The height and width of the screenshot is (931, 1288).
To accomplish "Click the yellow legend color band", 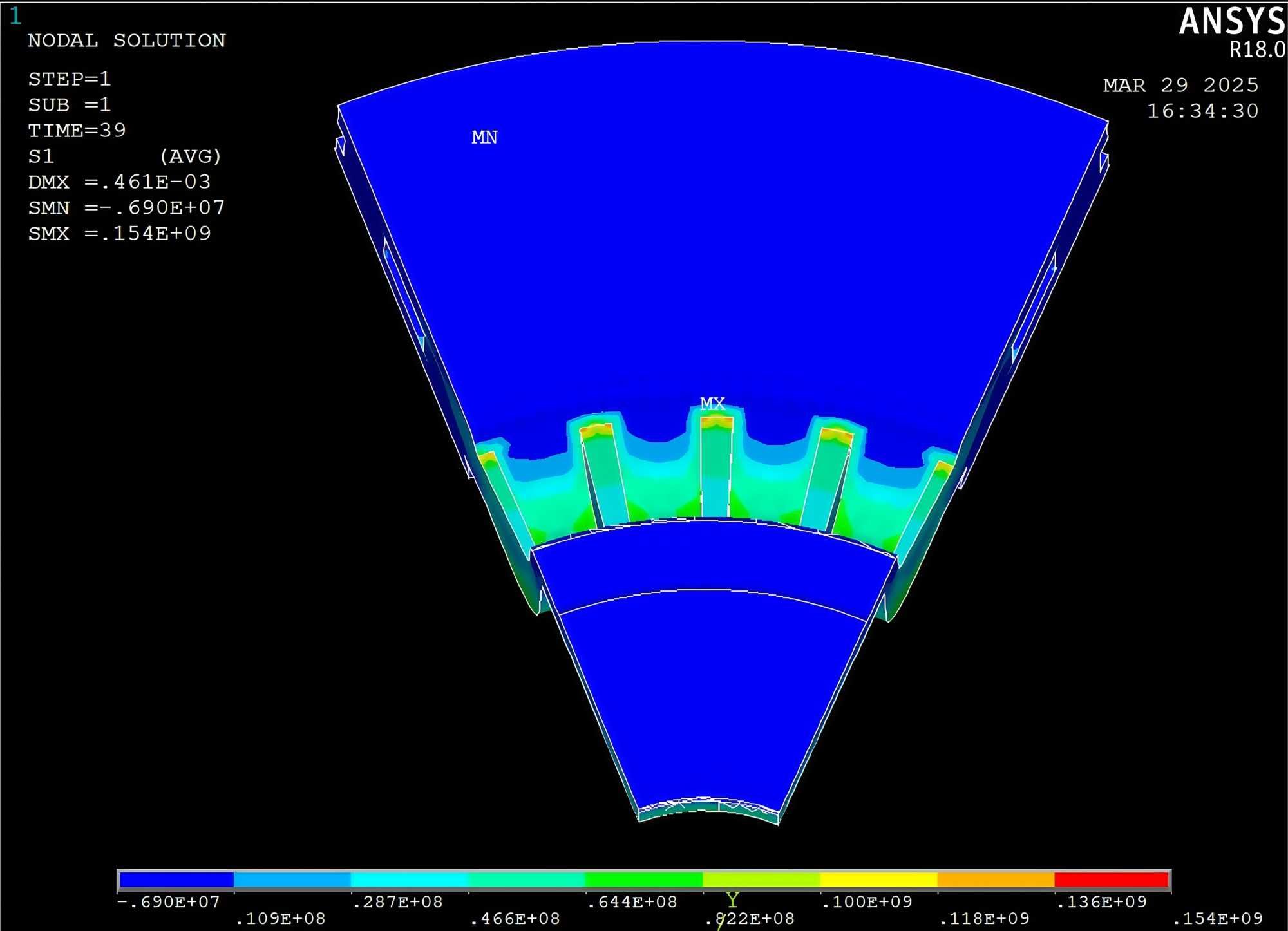I will [878, 879].
